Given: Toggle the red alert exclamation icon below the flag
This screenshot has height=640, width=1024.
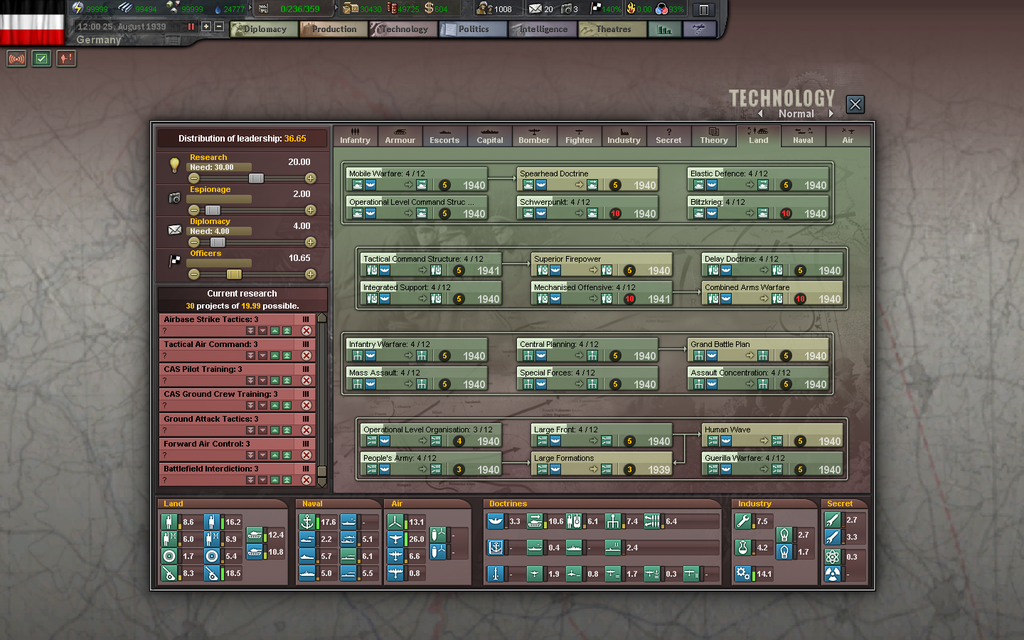Looking at the screenshot, I should [x=66, y=59].
